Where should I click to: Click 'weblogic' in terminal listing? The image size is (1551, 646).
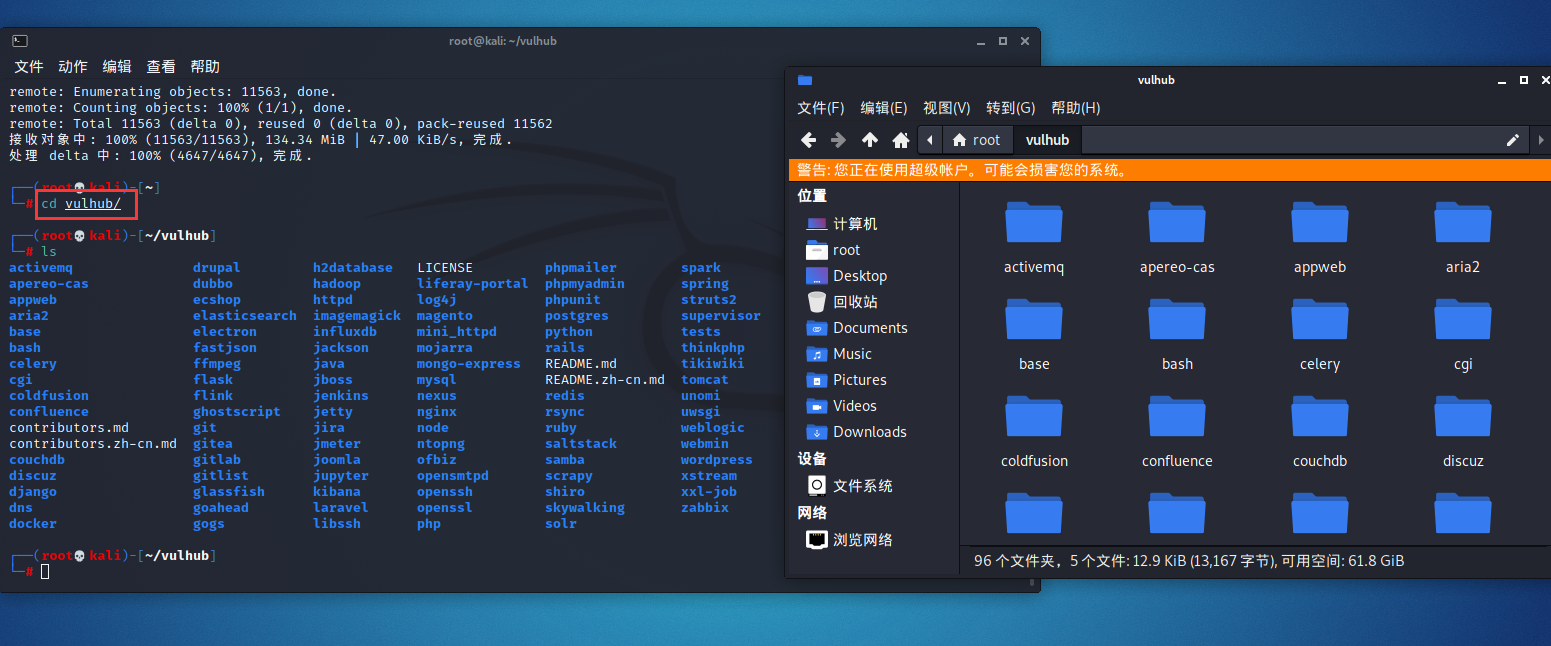pos(713,427)
